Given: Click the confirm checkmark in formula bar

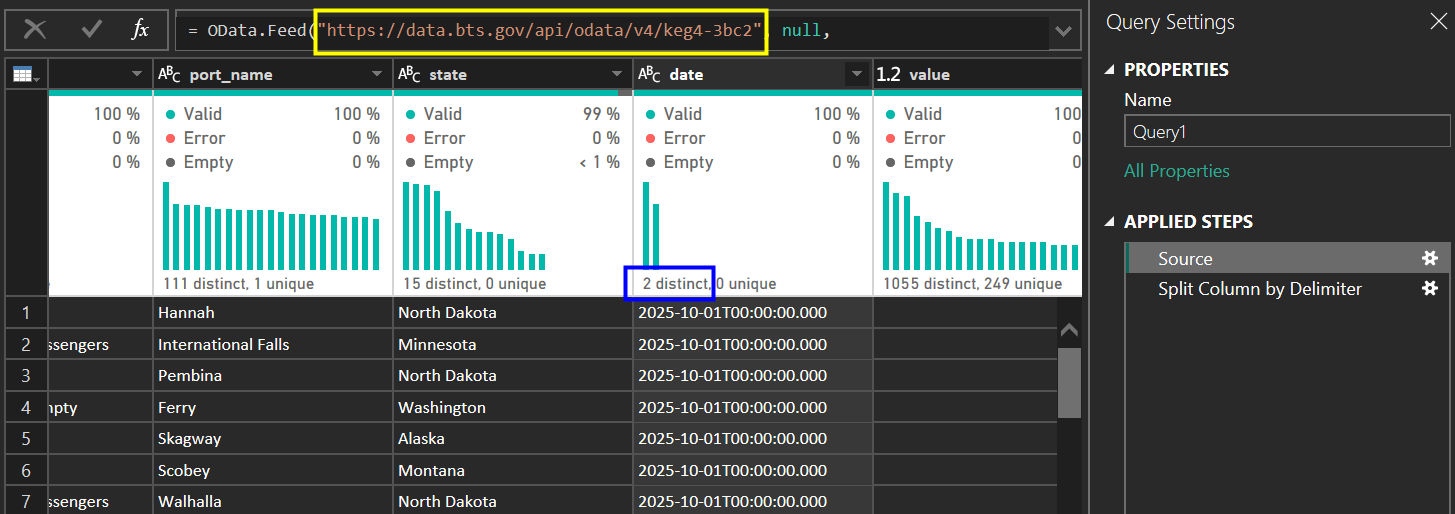Looking at the screenshot, I should click(92, 30).
